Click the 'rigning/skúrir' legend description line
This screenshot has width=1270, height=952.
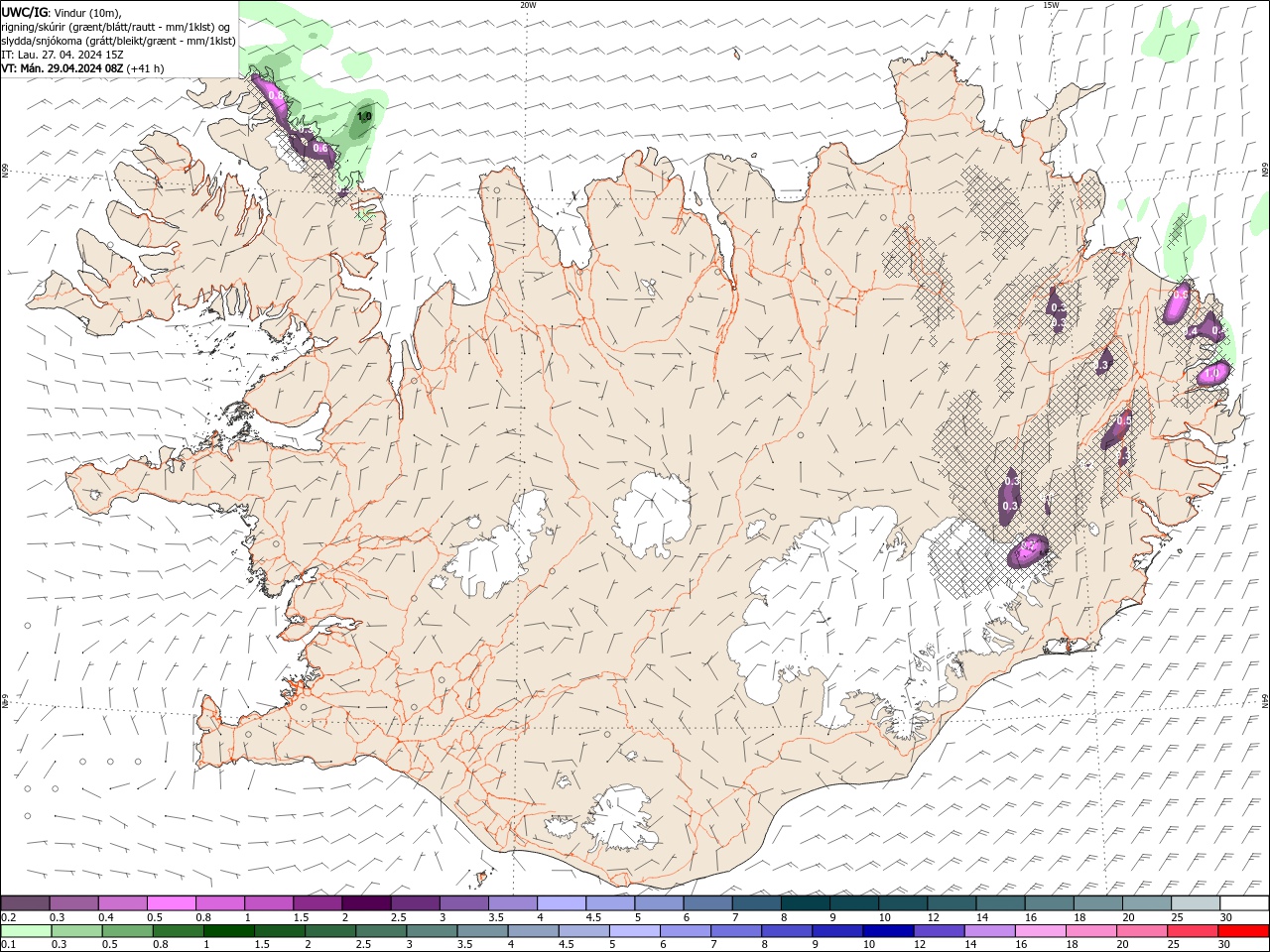(x=116, y=27)
